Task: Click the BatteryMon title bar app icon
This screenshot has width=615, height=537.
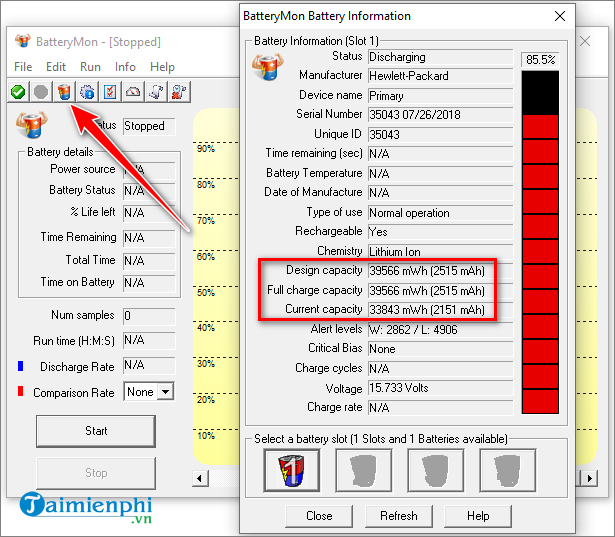Action: pos(23,41)
